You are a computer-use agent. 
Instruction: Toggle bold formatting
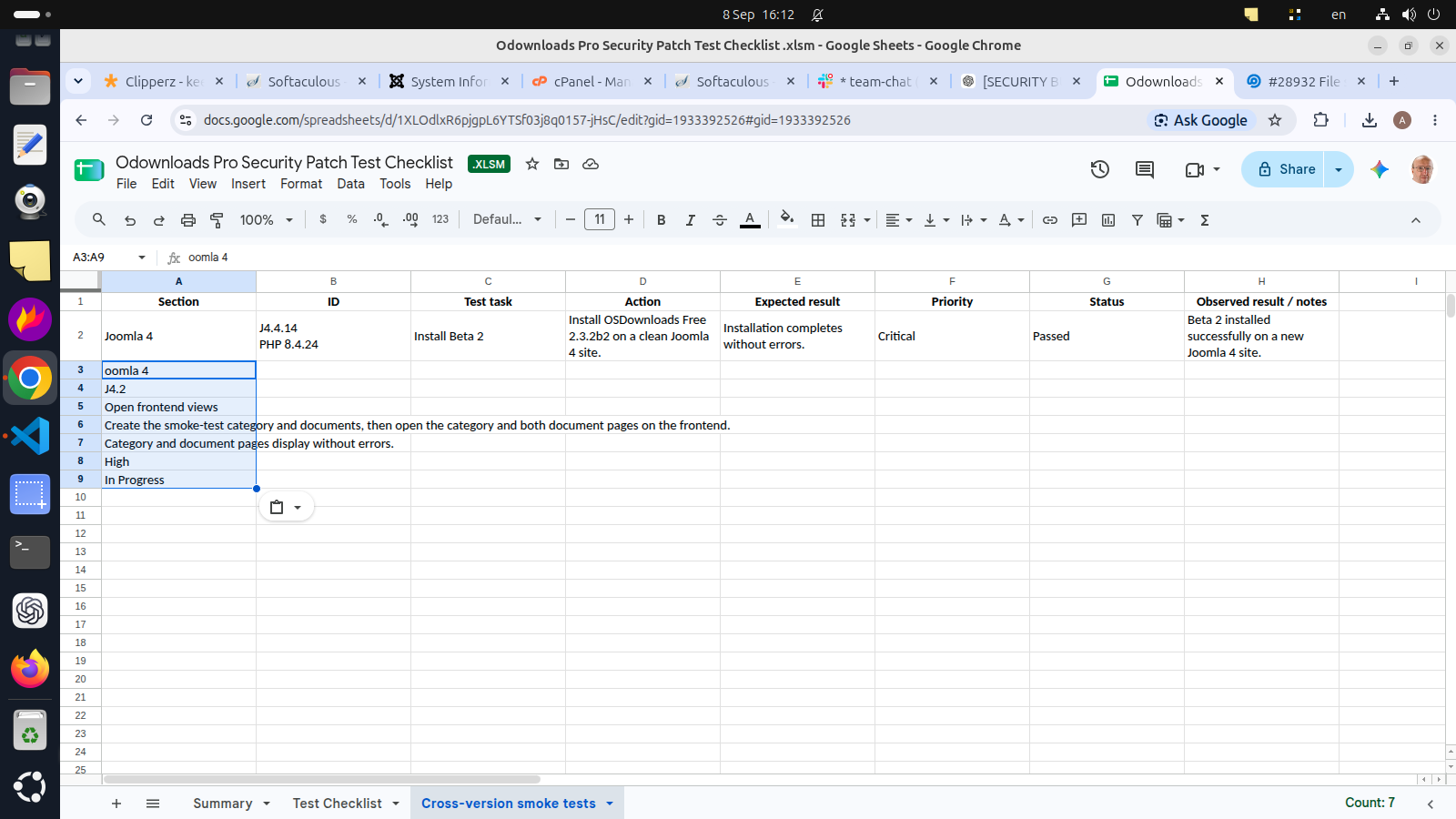662,220
